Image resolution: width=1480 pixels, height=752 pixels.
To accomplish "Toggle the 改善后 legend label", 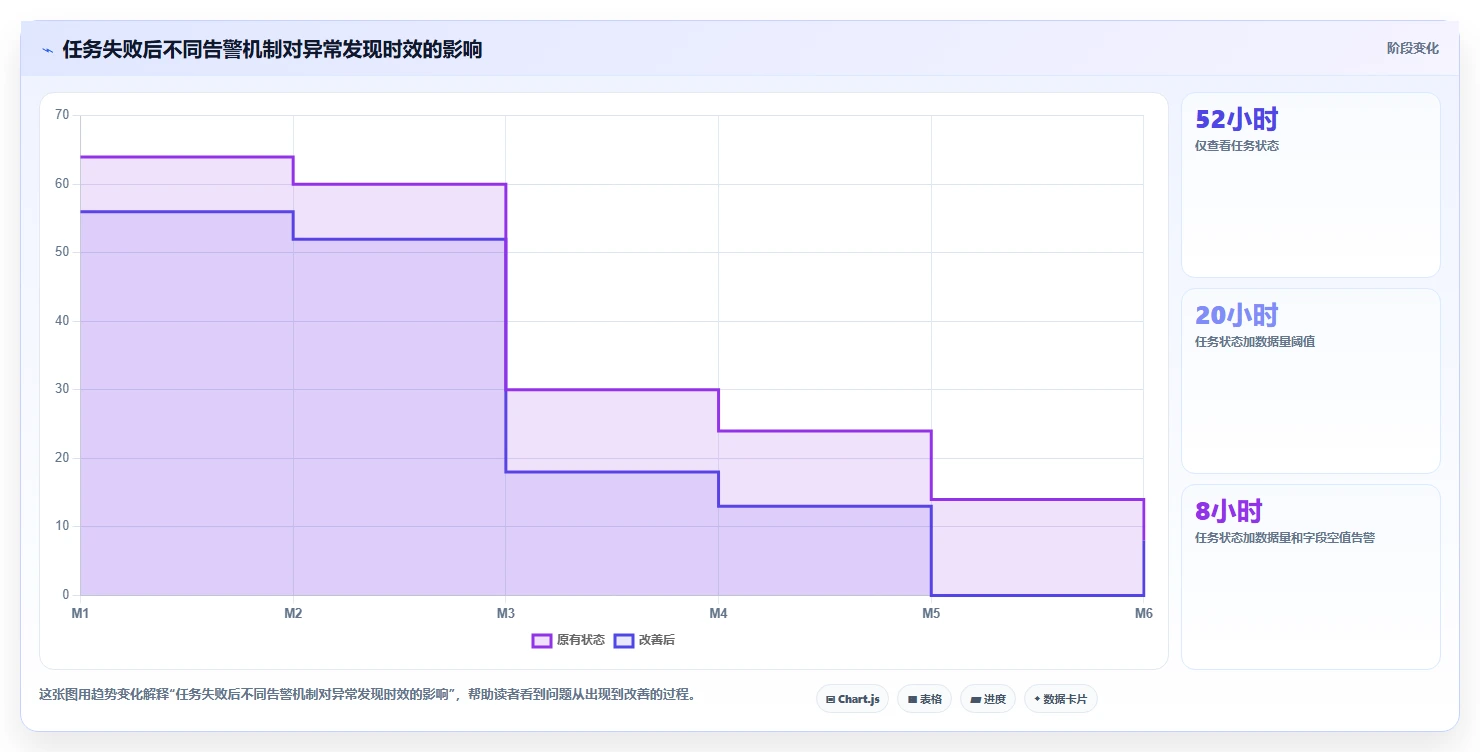I will tap(657, 640).
